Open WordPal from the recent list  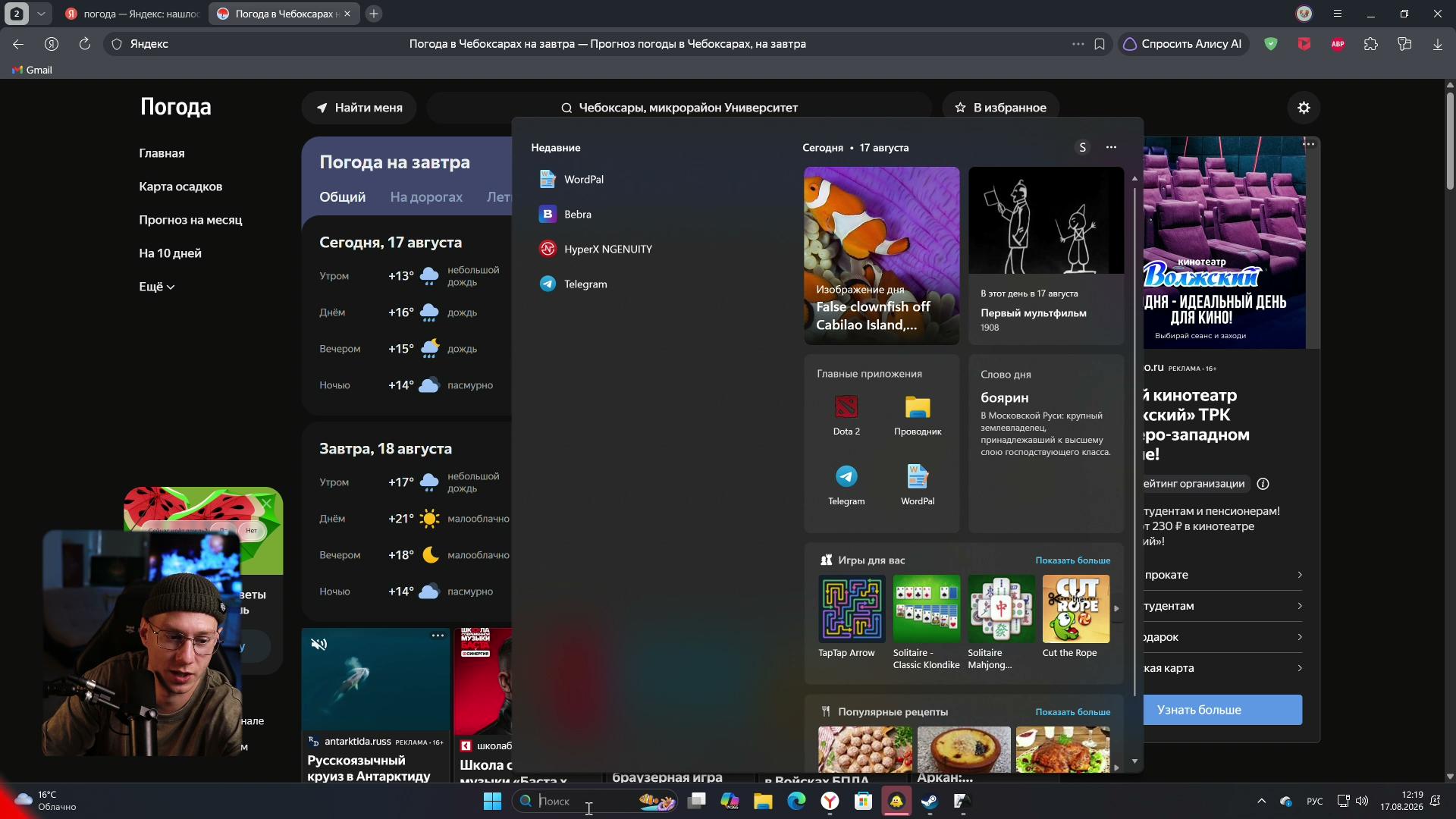571,179
